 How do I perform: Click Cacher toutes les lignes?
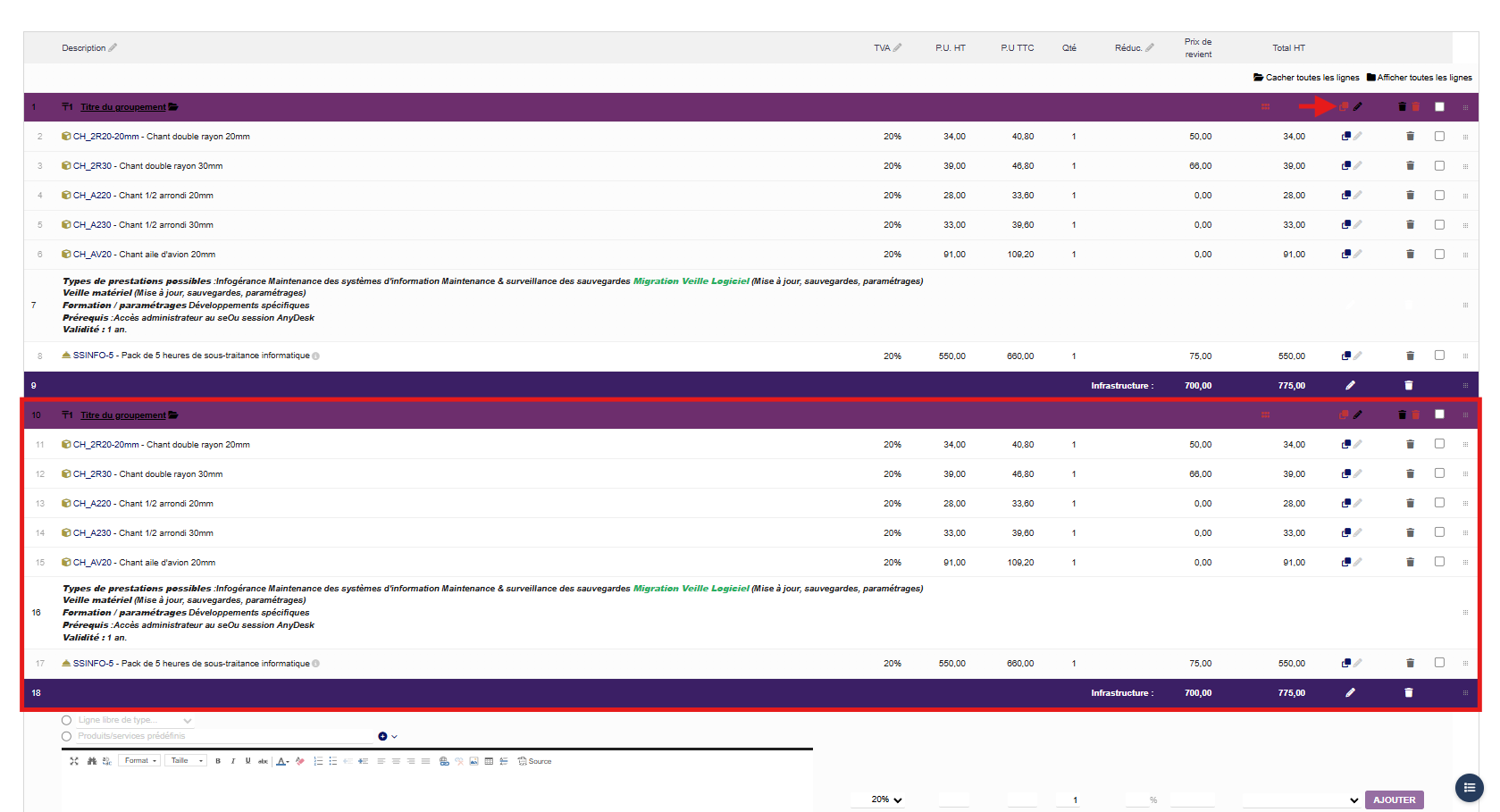tap(1306, 78)
